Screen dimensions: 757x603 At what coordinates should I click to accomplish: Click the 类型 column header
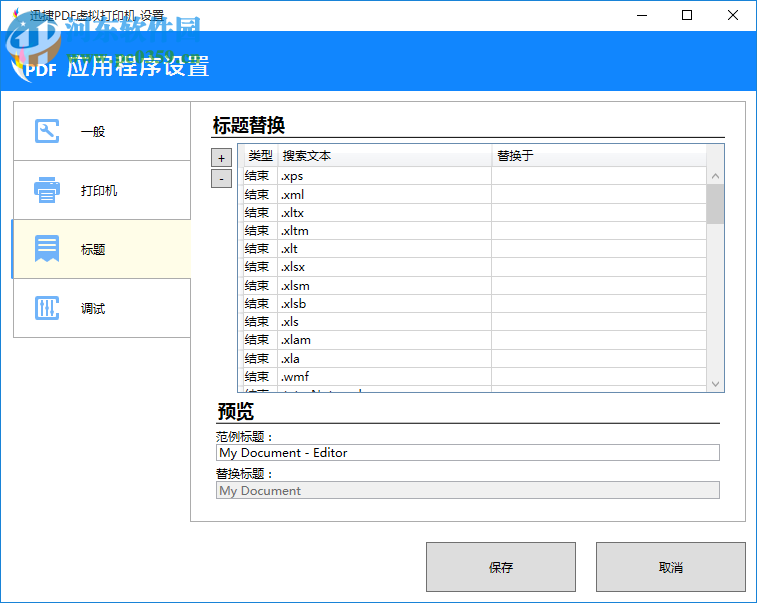260,156
